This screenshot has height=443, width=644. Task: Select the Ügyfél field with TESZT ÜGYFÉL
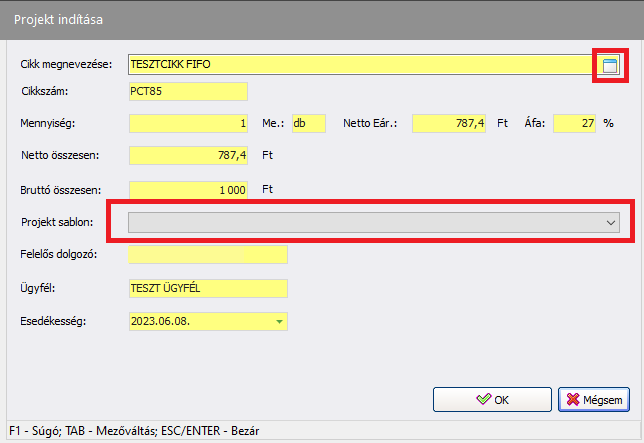207,289
